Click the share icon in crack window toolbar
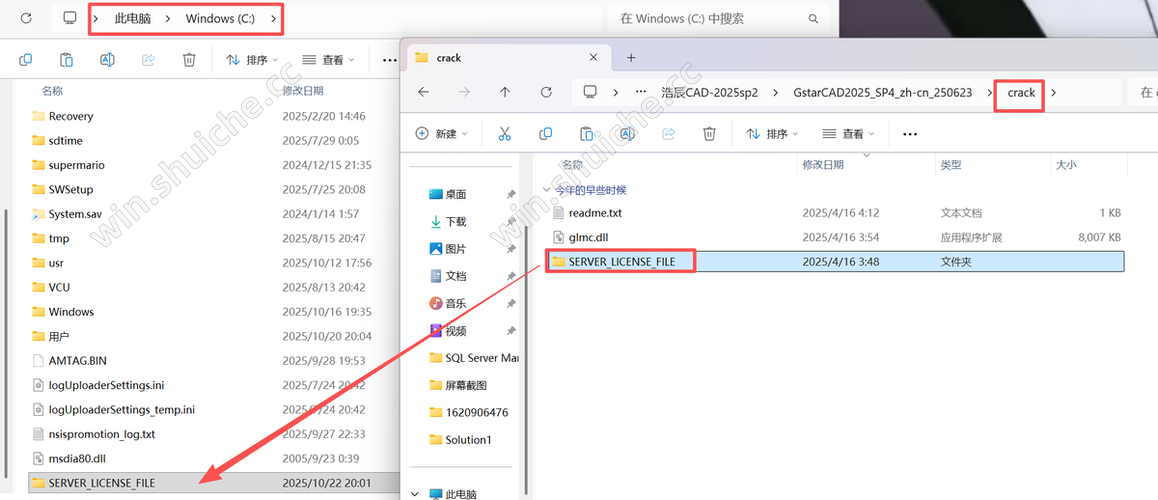The image size is (1158, 500). [668, 133]
